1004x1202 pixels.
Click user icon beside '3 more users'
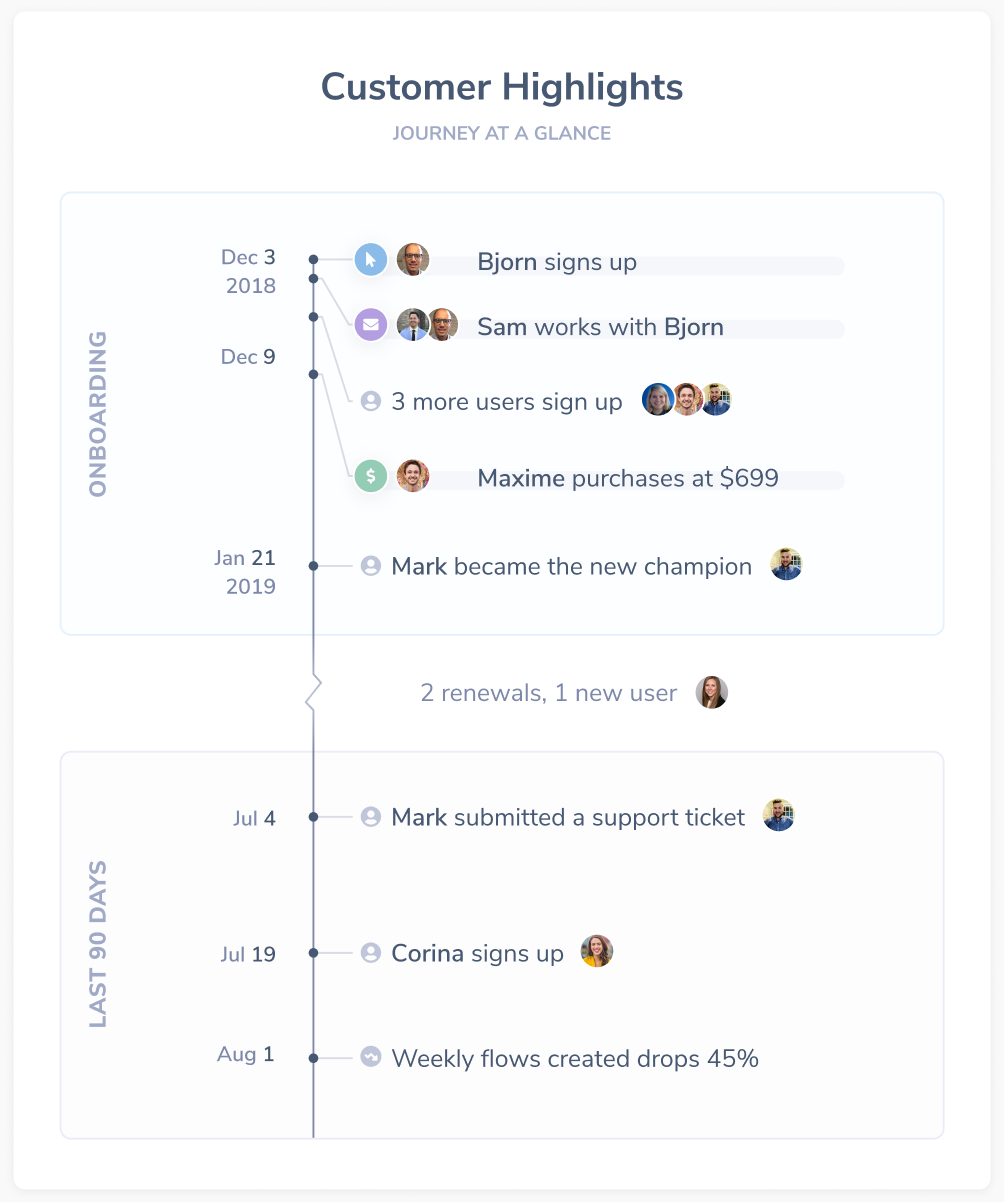(371, 401)
